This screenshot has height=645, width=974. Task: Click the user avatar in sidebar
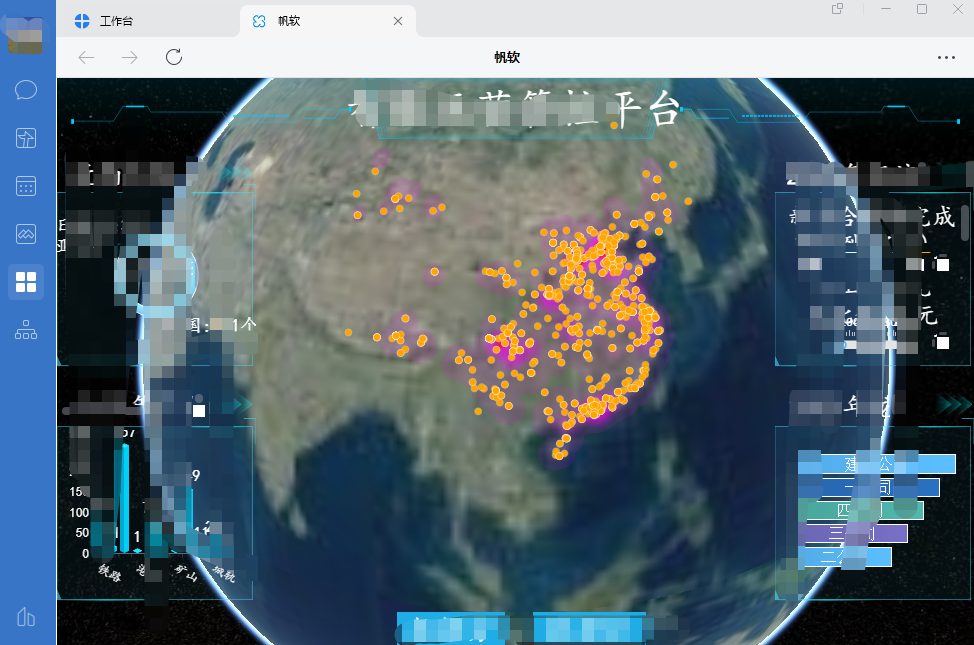tap(25, 34)
